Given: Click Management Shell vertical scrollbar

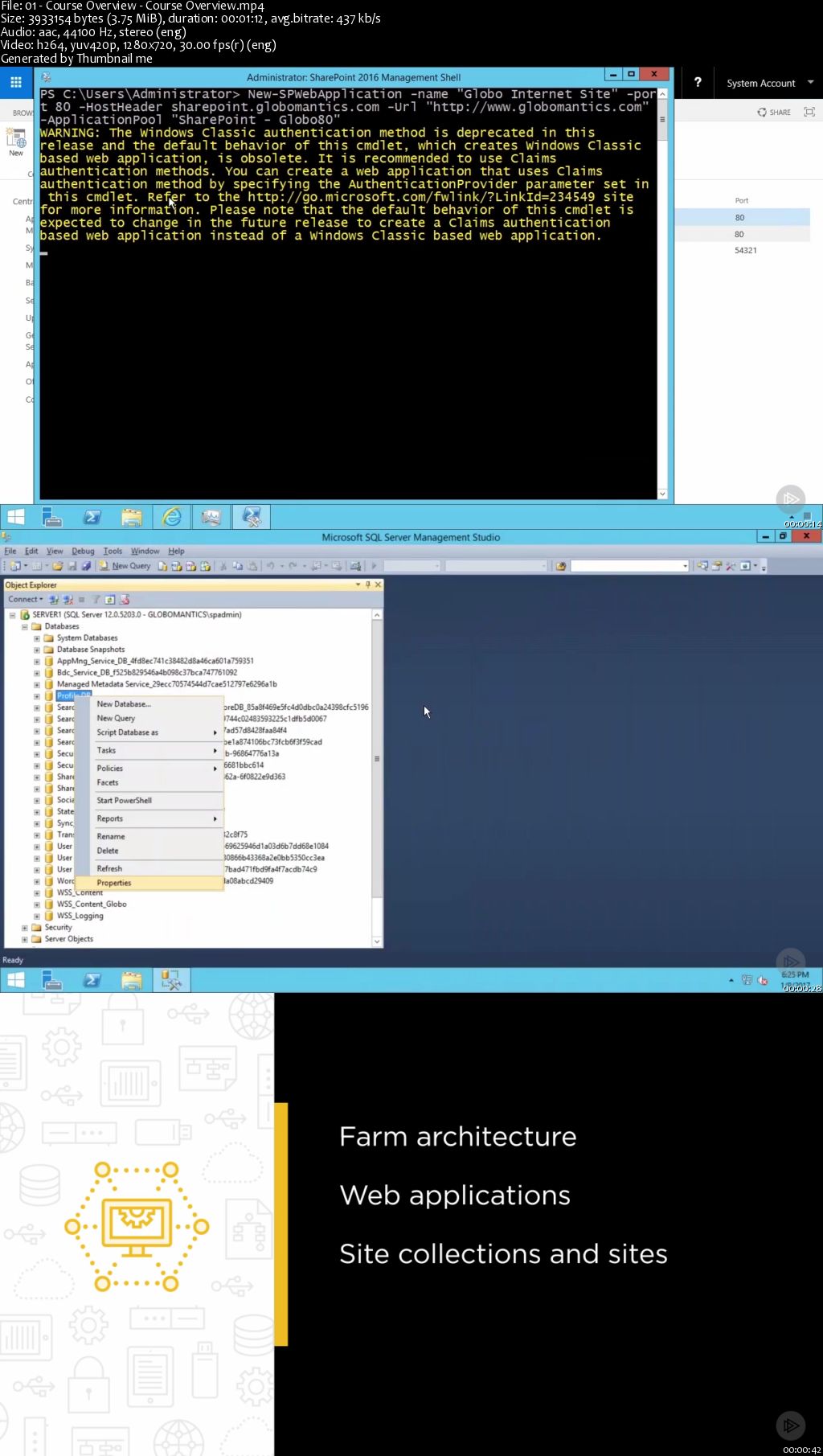Looking at the screenshot, I should (x=662, y=293).
